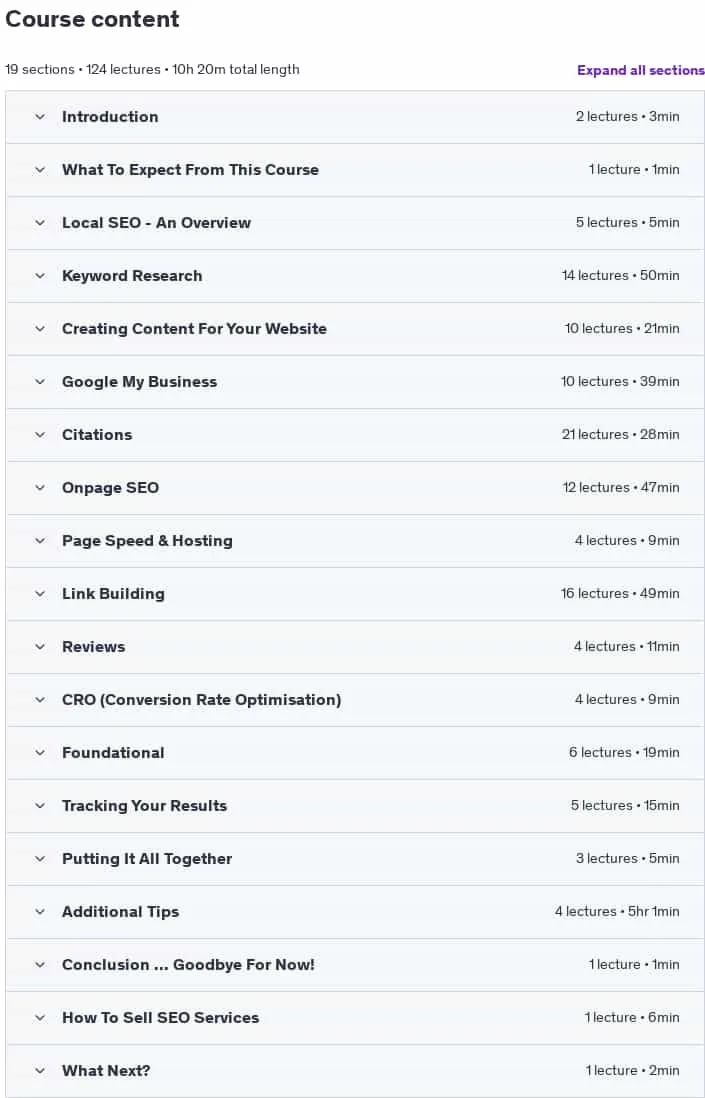This screenshot has width=705, height=1098.
Task: Click the chevron beside Onpage SEO
Action: point(40,488)
